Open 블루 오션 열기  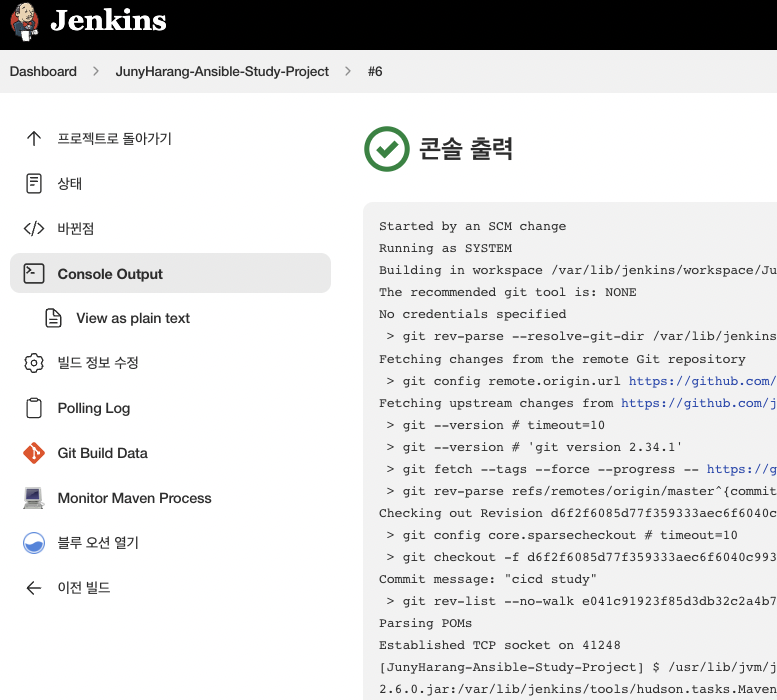[98, 542]
